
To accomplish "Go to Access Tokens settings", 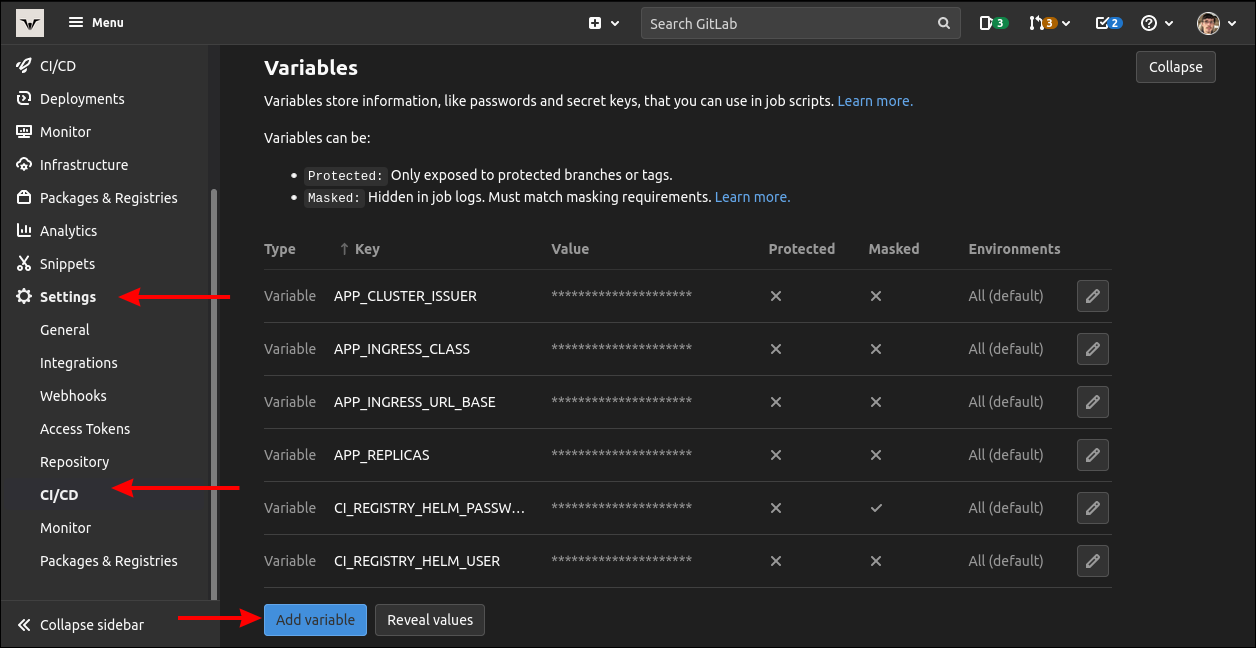I will pos(85,429).
